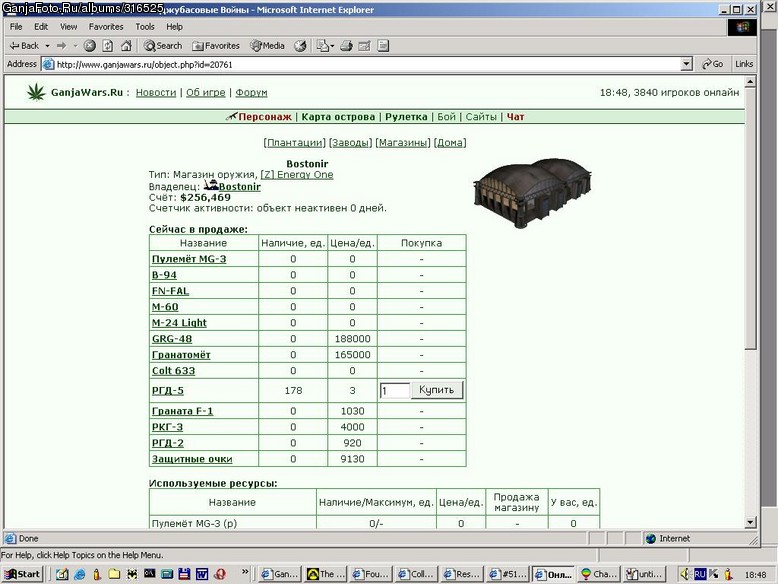Buy РГД-5 with Купить button

point(437,390)
